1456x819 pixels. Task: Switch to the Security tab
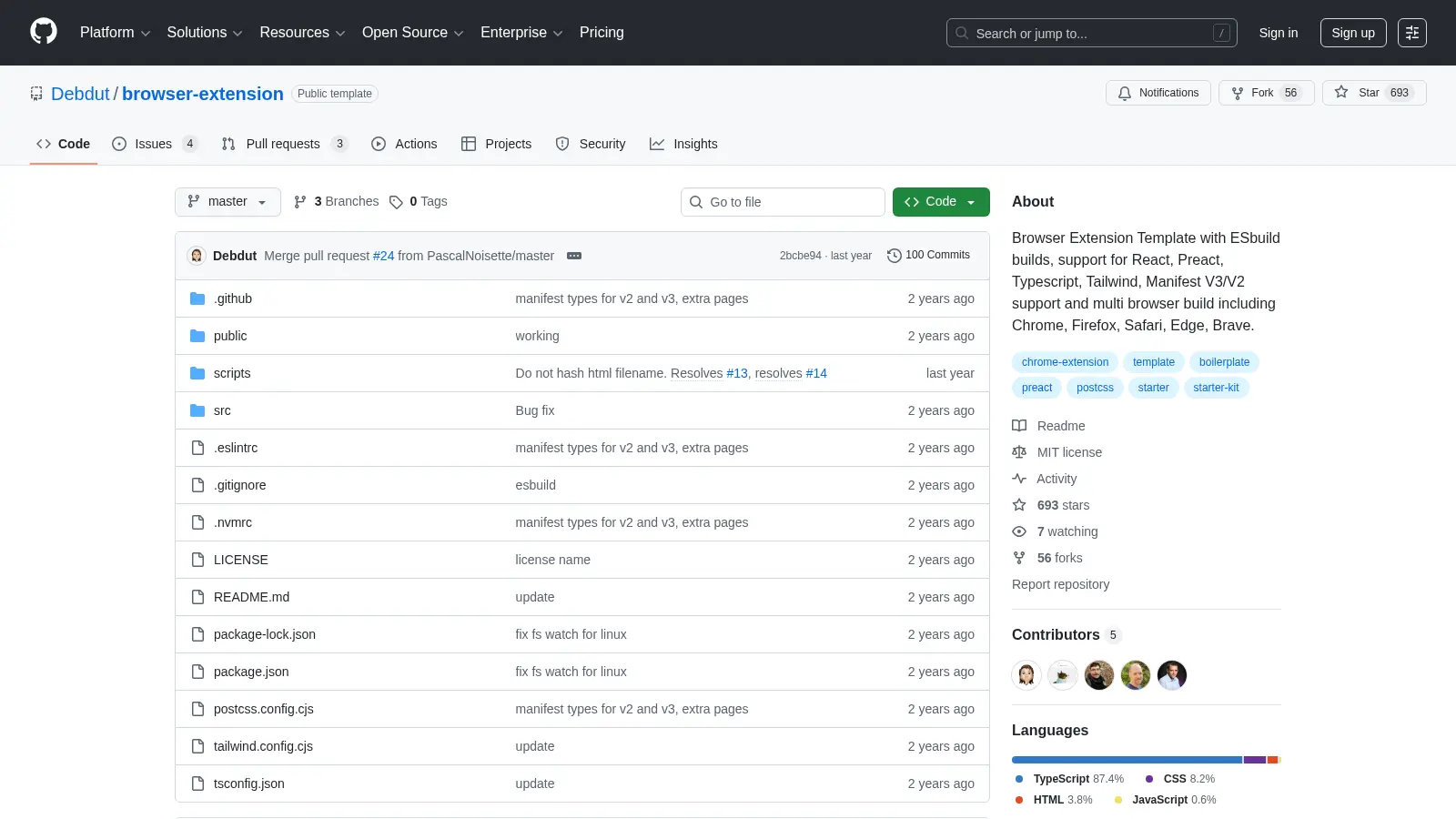tap(591, 144)
